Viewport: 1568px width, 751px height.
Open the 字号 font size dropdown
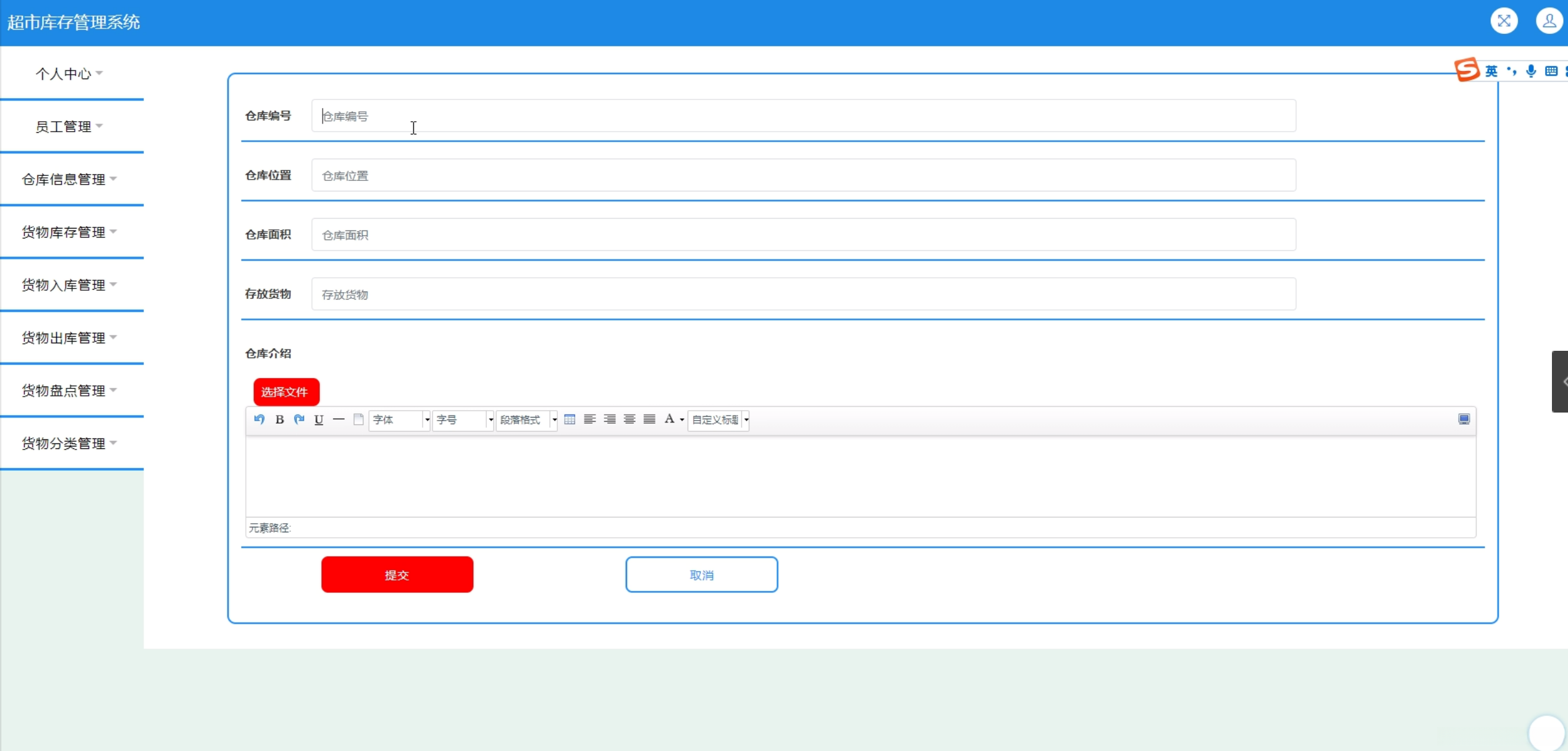coord(463,419)
